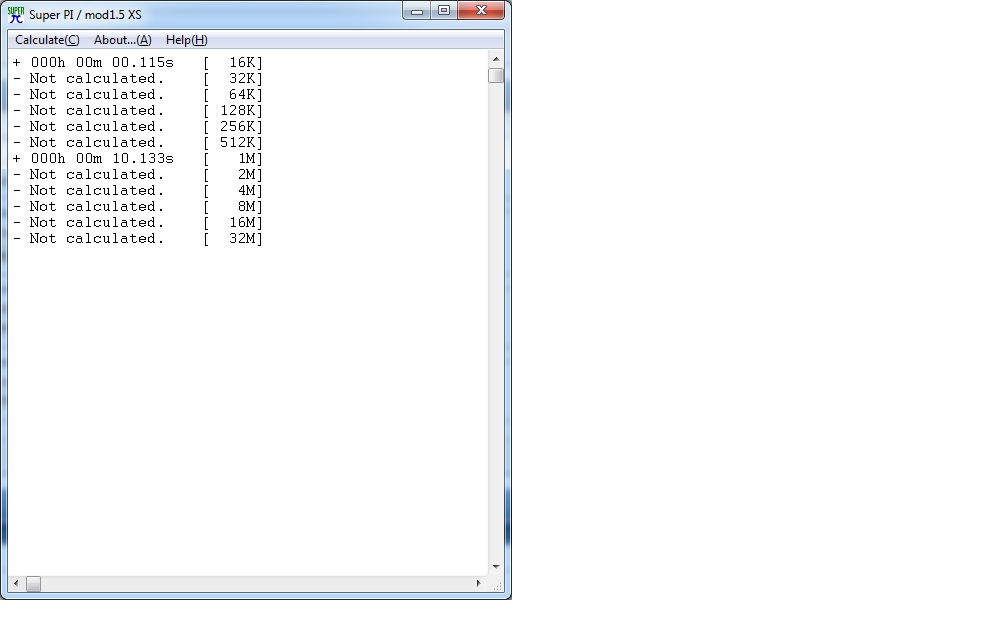This screenshot has height=630, width=1008.
Task: Select the 128K Not calculated row
Action: coord(138,111)
